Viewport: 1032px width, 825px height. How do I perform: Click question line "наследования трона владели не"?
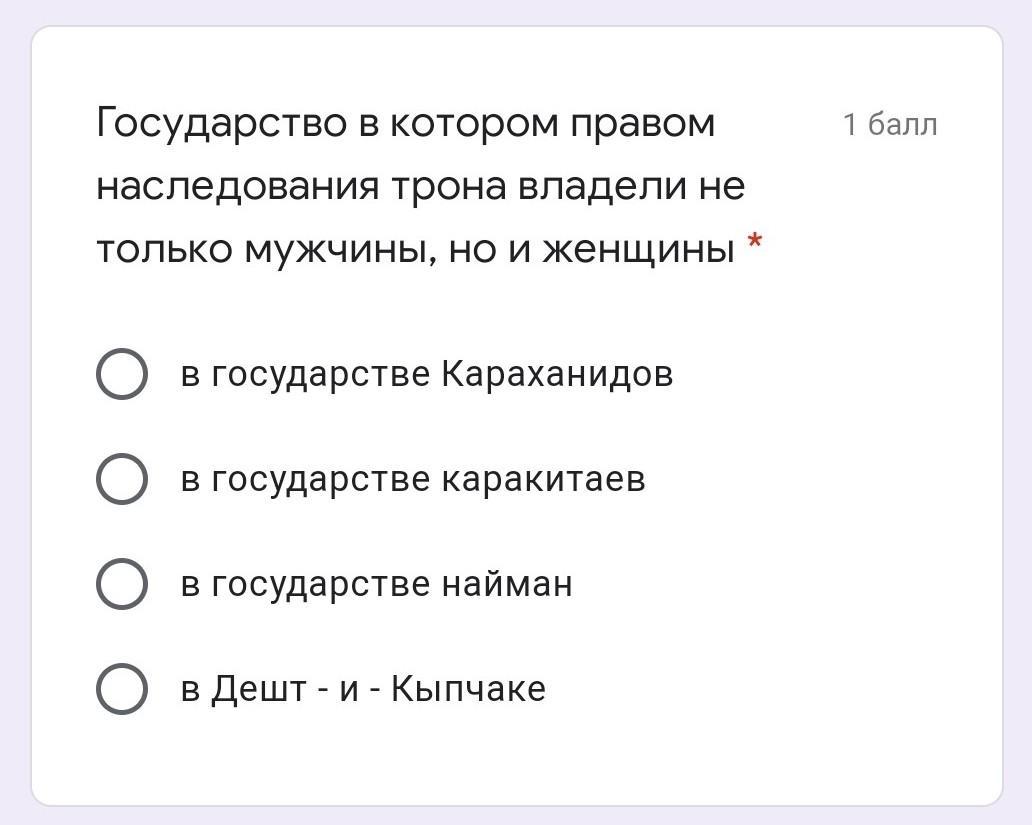tap(420, 187)
